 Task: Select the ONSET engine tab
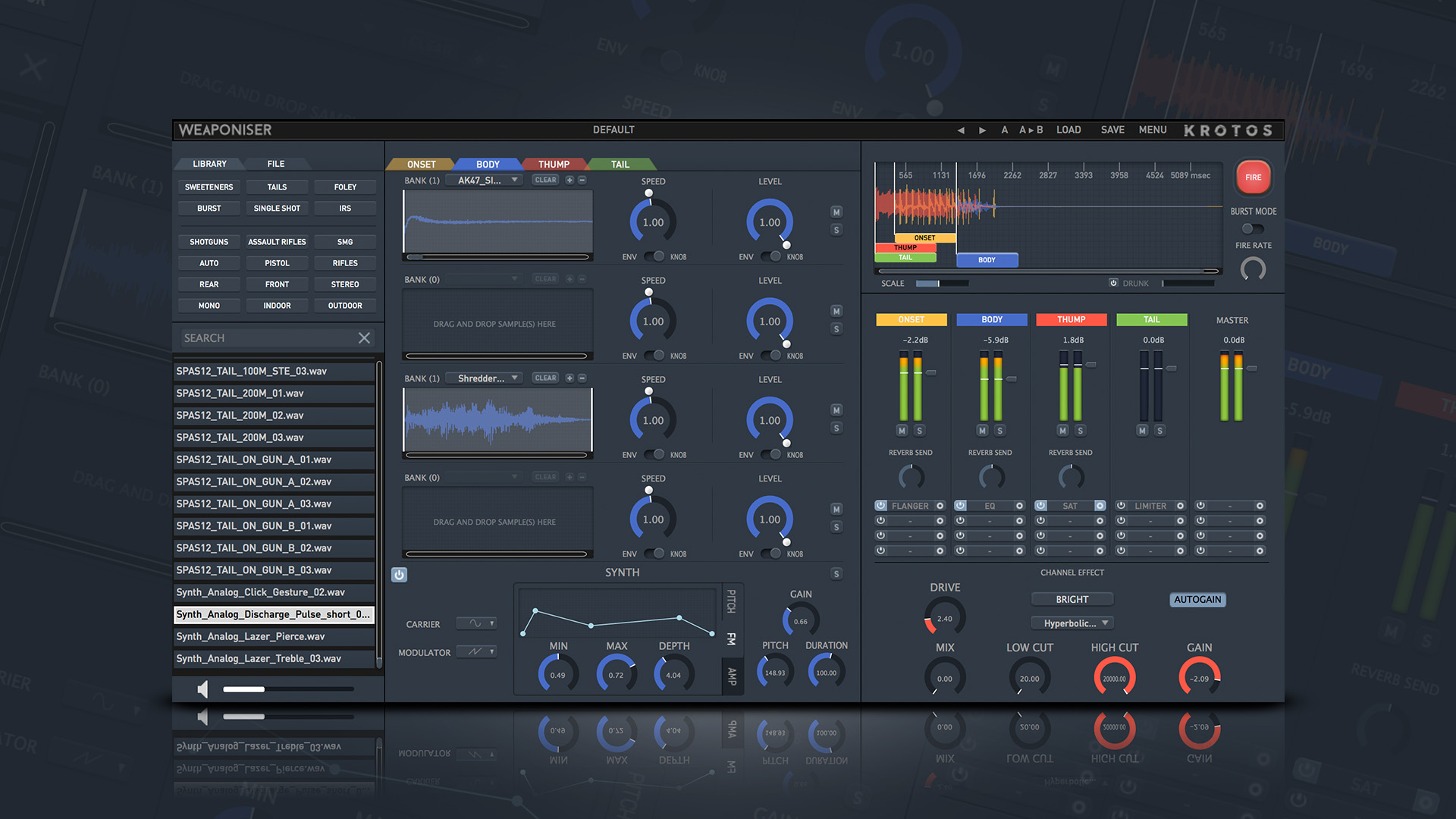point(421,165)
